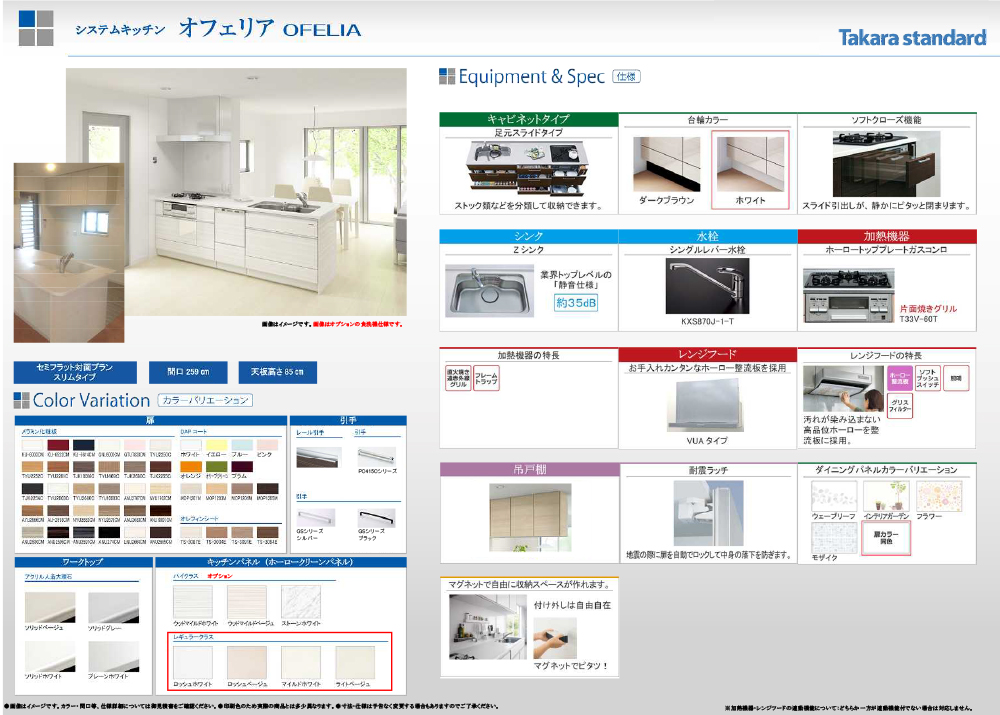The image size is (1000, 715).
Task: Pick the プラム DAP coat swatch
Action: coord(242,466)
